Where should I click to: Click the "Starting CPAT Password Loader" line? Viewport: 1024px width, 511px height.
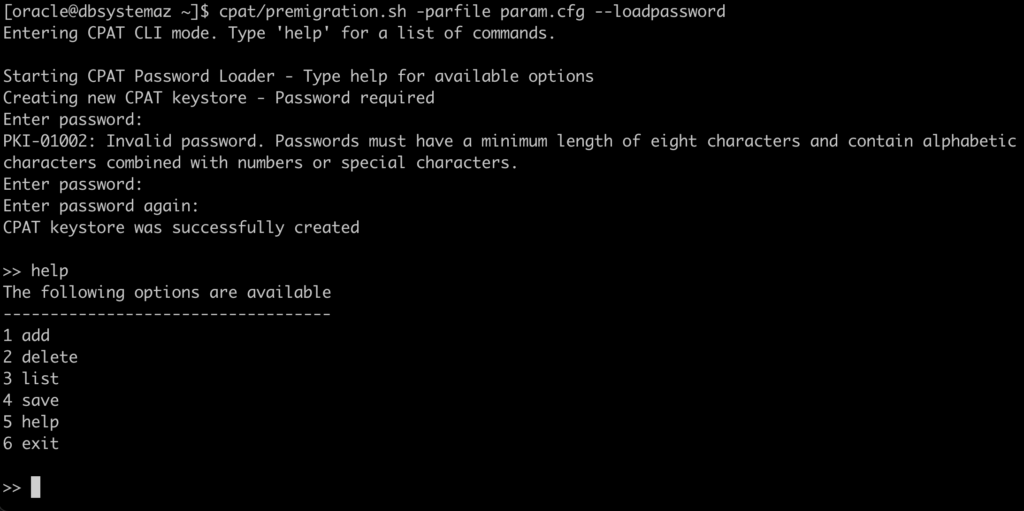tap(298, 76)
